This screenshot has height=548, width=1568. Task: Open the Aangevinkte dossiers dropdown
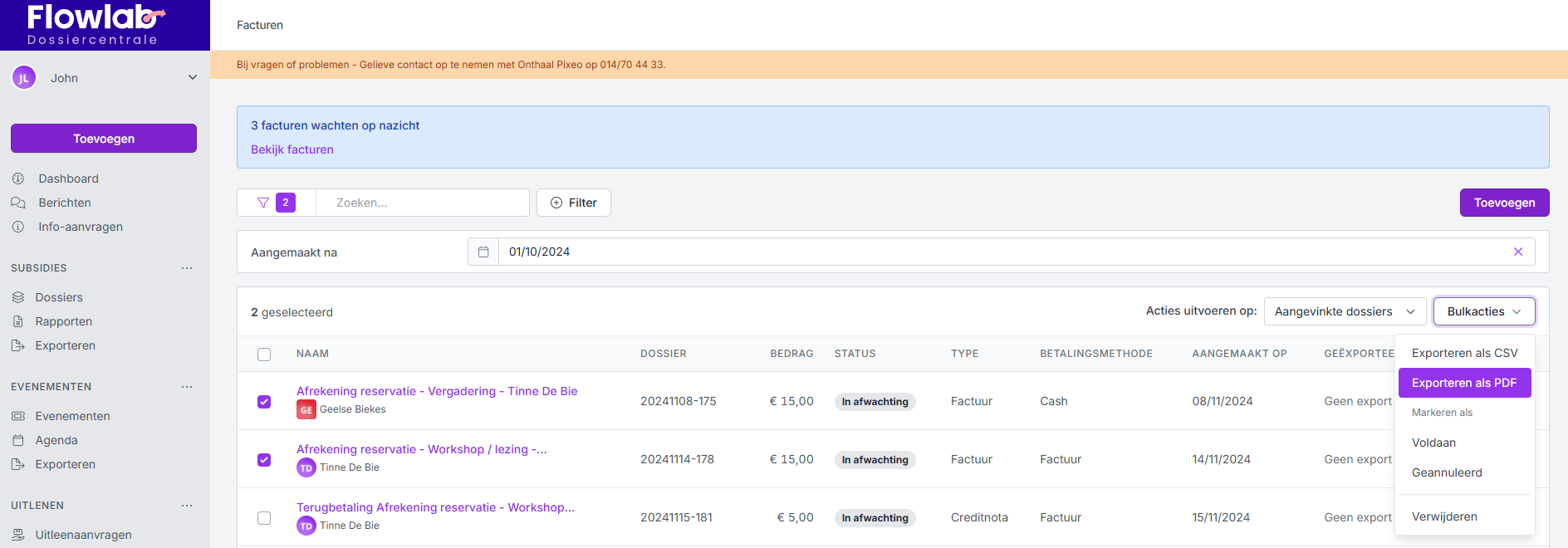[x=1344, y=311]
